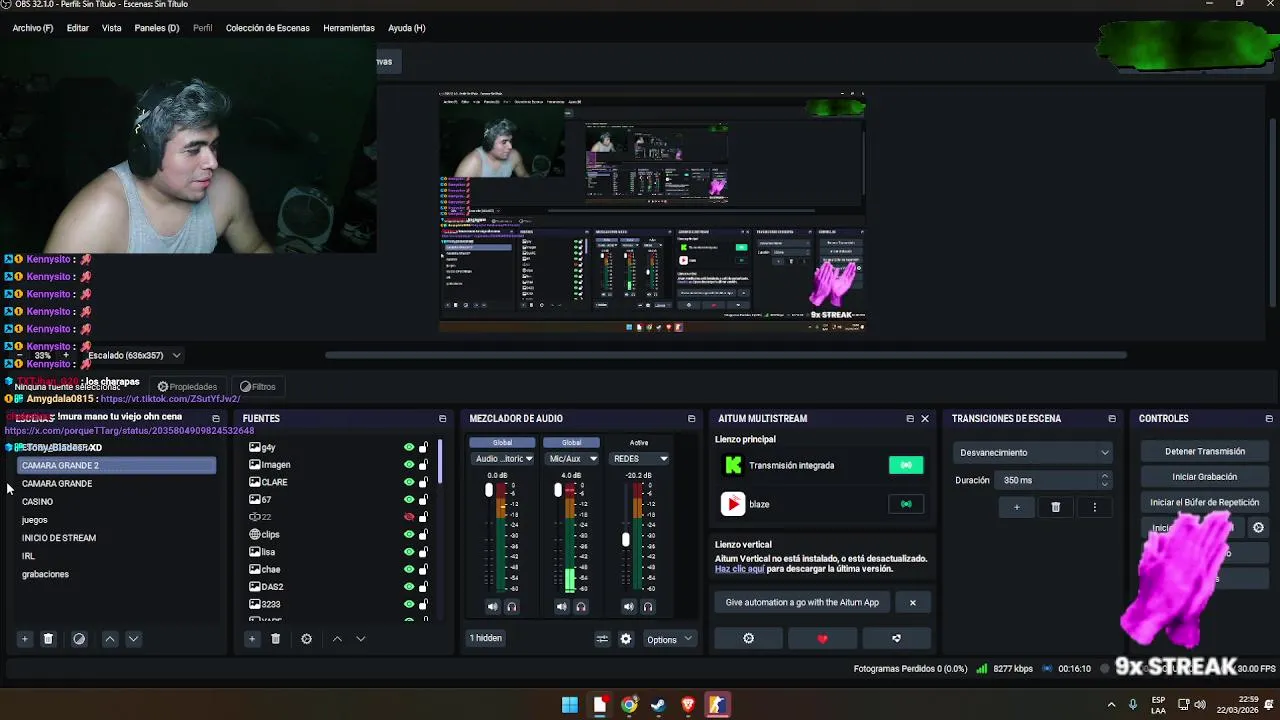This screenshot has width=1280, height=720.
Task: Open the Escalado preview scaling dropdown
Action: point(135,355)
